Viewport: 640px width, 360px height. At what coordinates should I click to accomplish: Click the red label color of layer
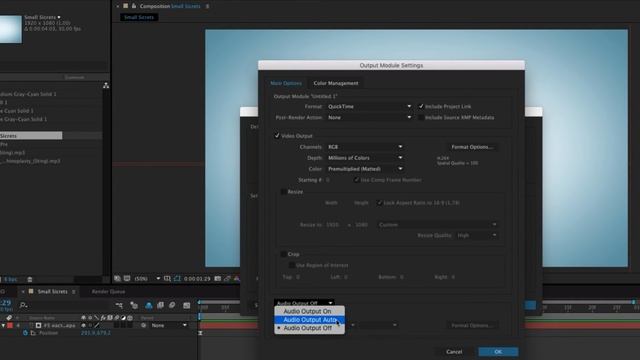10,326
